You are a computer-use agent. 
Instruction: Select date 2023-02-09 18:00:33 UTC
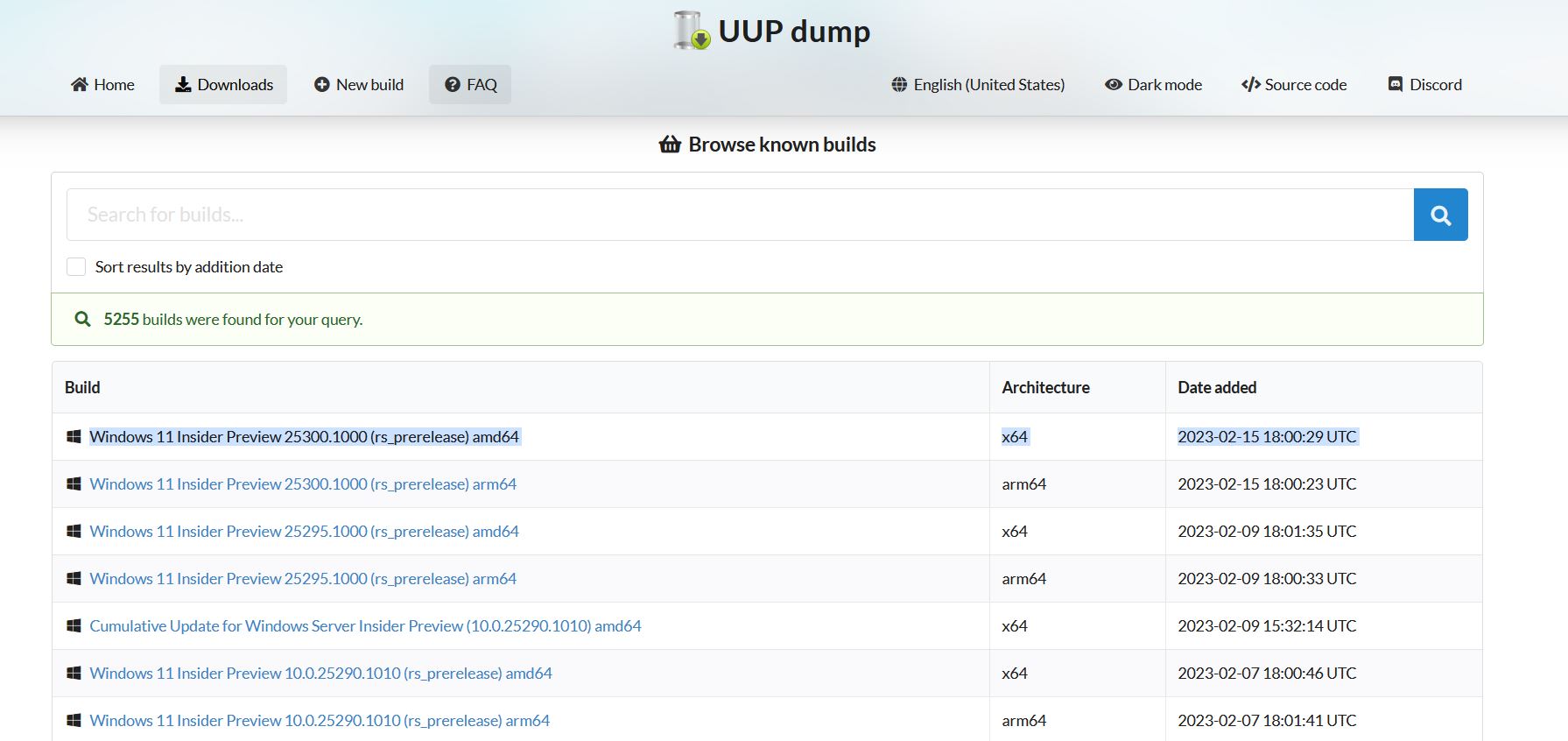[1267, 579]
